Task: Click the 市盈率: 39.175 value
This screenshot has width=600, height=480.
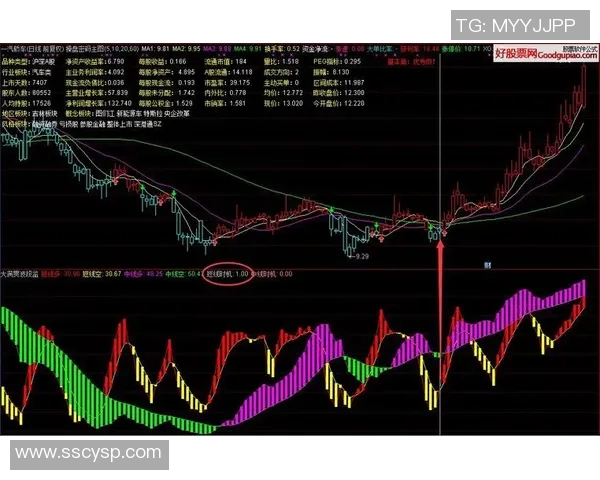Action: (x=227, y=82)
